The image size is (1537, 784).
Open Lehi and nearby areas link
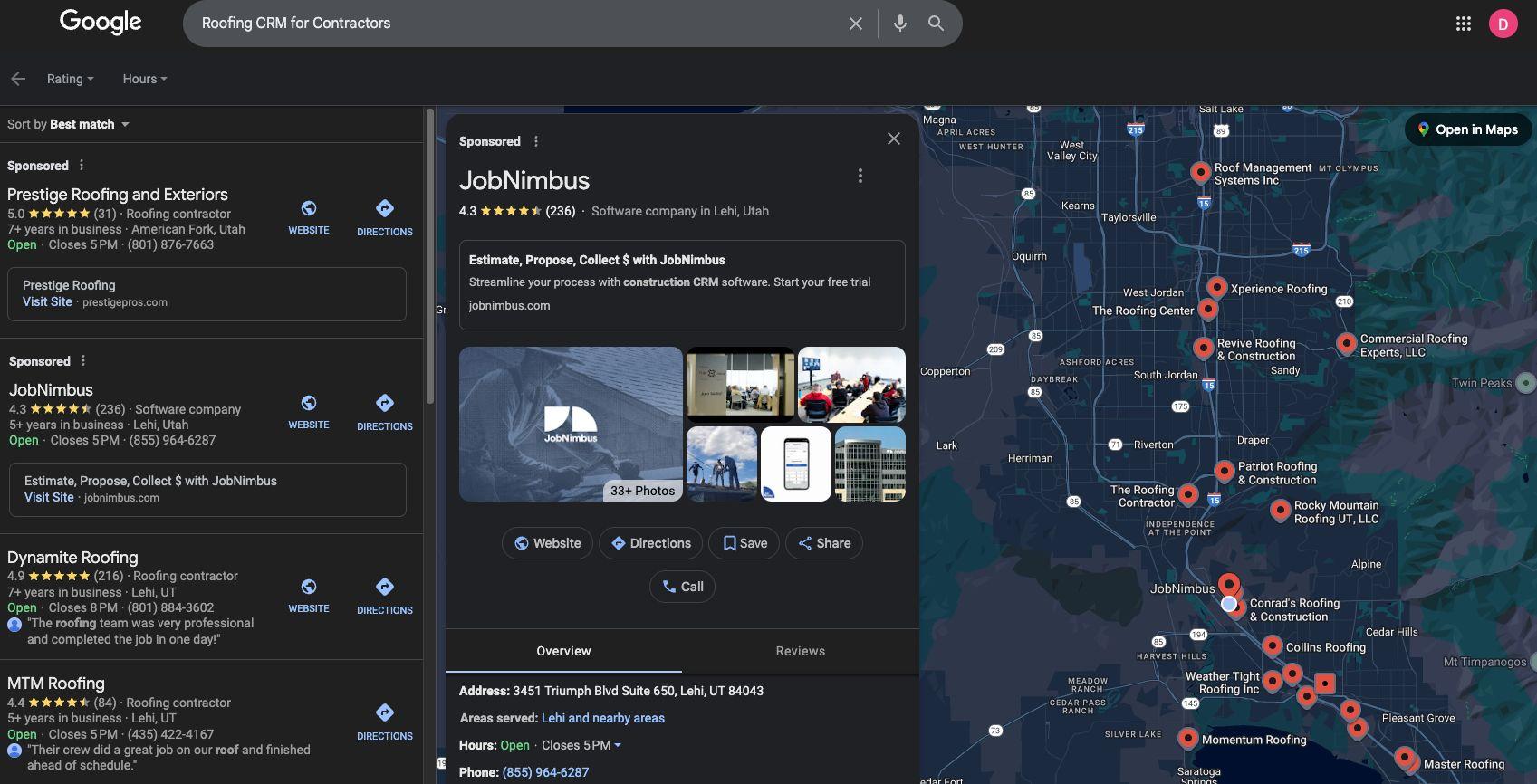pos(603,718)
